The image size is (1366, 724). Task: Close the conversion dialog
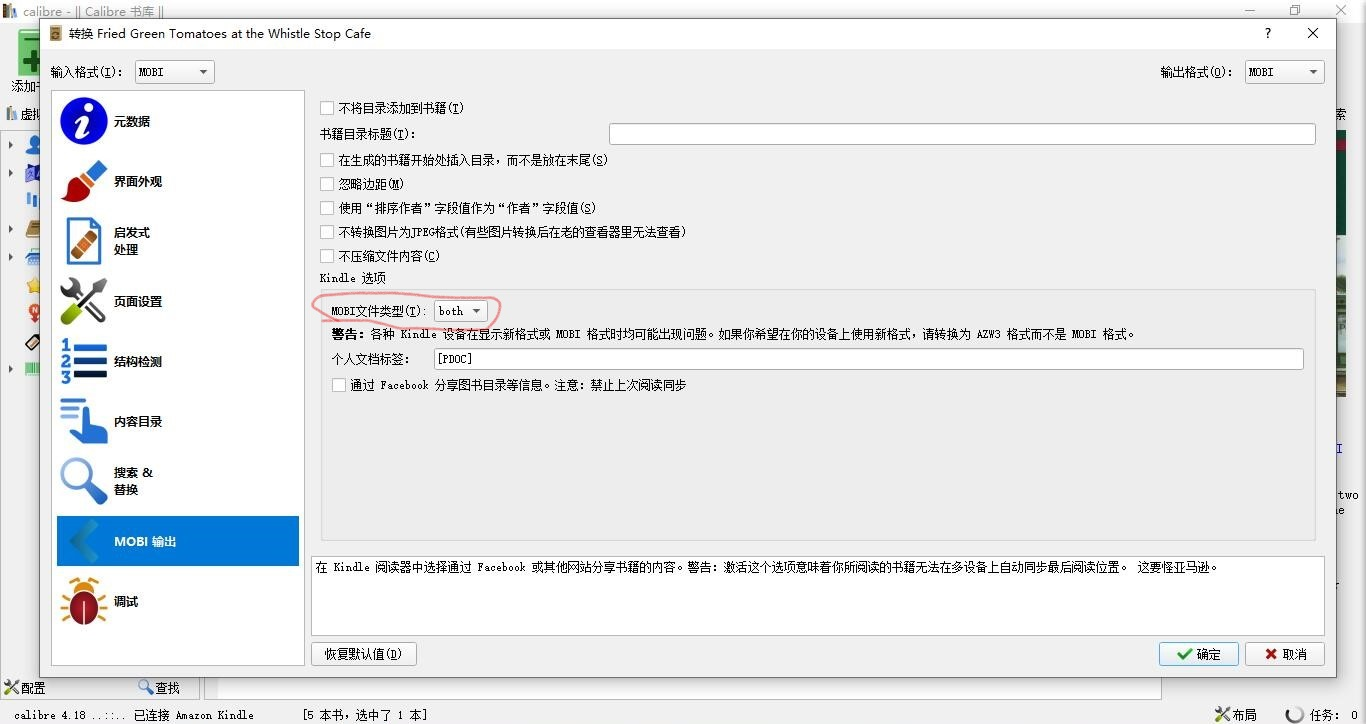(x=1313, y=33)
